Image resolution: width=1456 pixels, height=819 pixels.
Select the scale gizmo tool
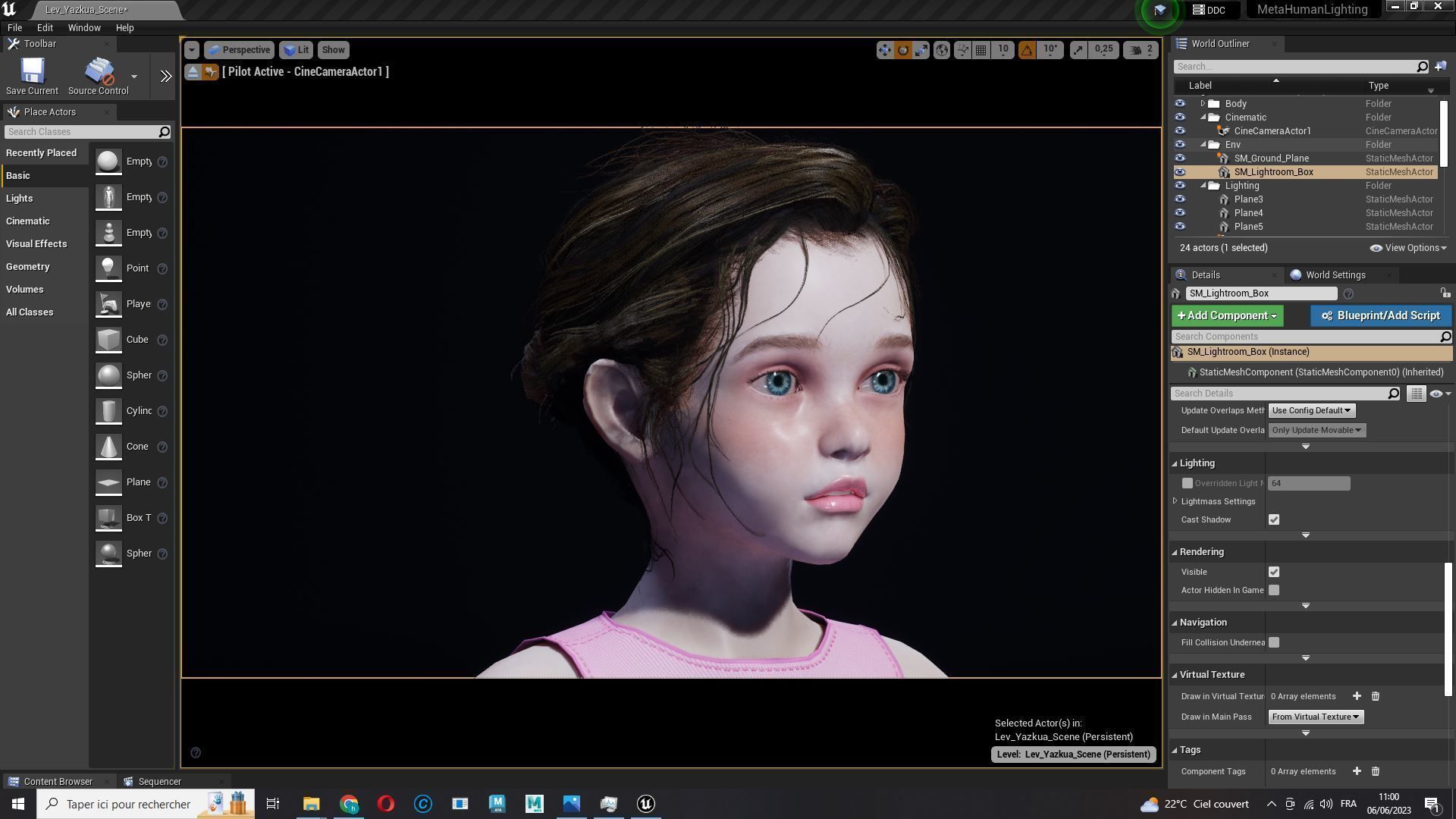pyautogui.click(x=921, y=50)
